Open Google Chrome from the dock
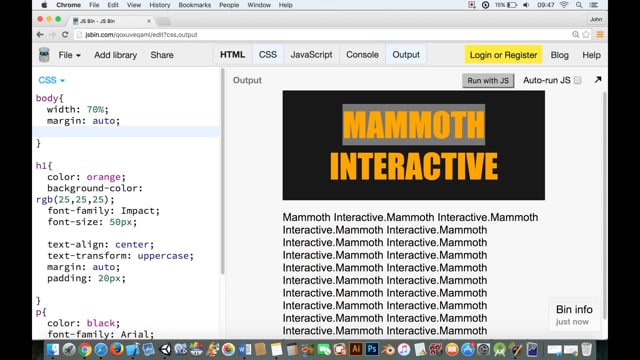Image resolution: width=640 pixels, height=360 pixels. coord(85,349)
